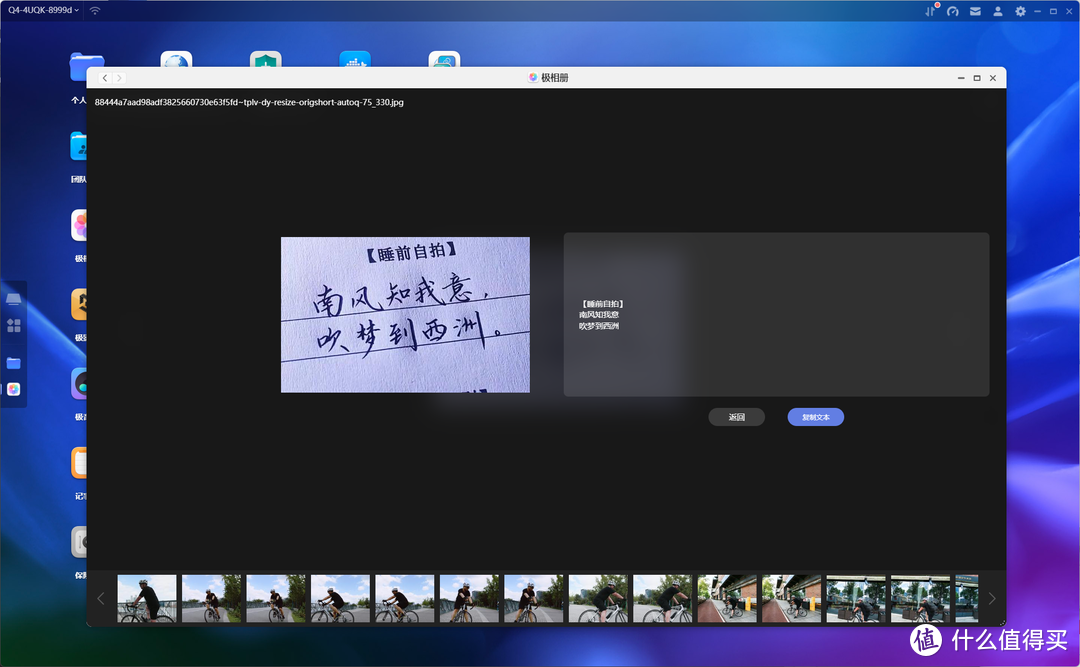Click the recognized text result panel
The height and width of the screenshot is (667, 1080).
(x=776, y=315)
